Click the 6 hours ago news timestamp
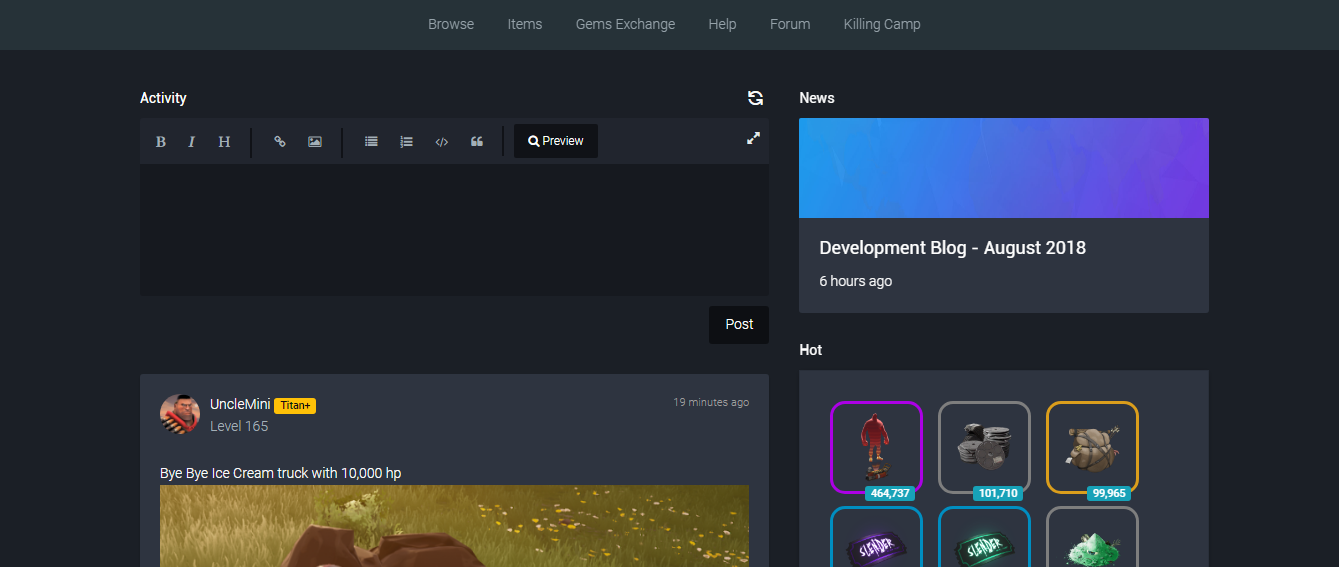The height and width of the screenshot is (567, 1339). click(855, 281)
